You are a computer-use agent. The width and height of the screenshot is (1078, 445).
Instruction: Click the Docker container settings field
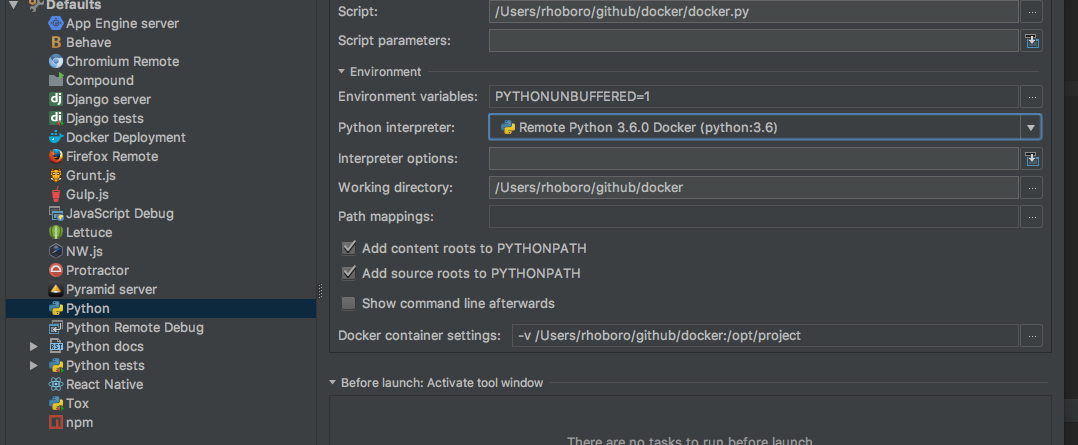tap(764, 336)
